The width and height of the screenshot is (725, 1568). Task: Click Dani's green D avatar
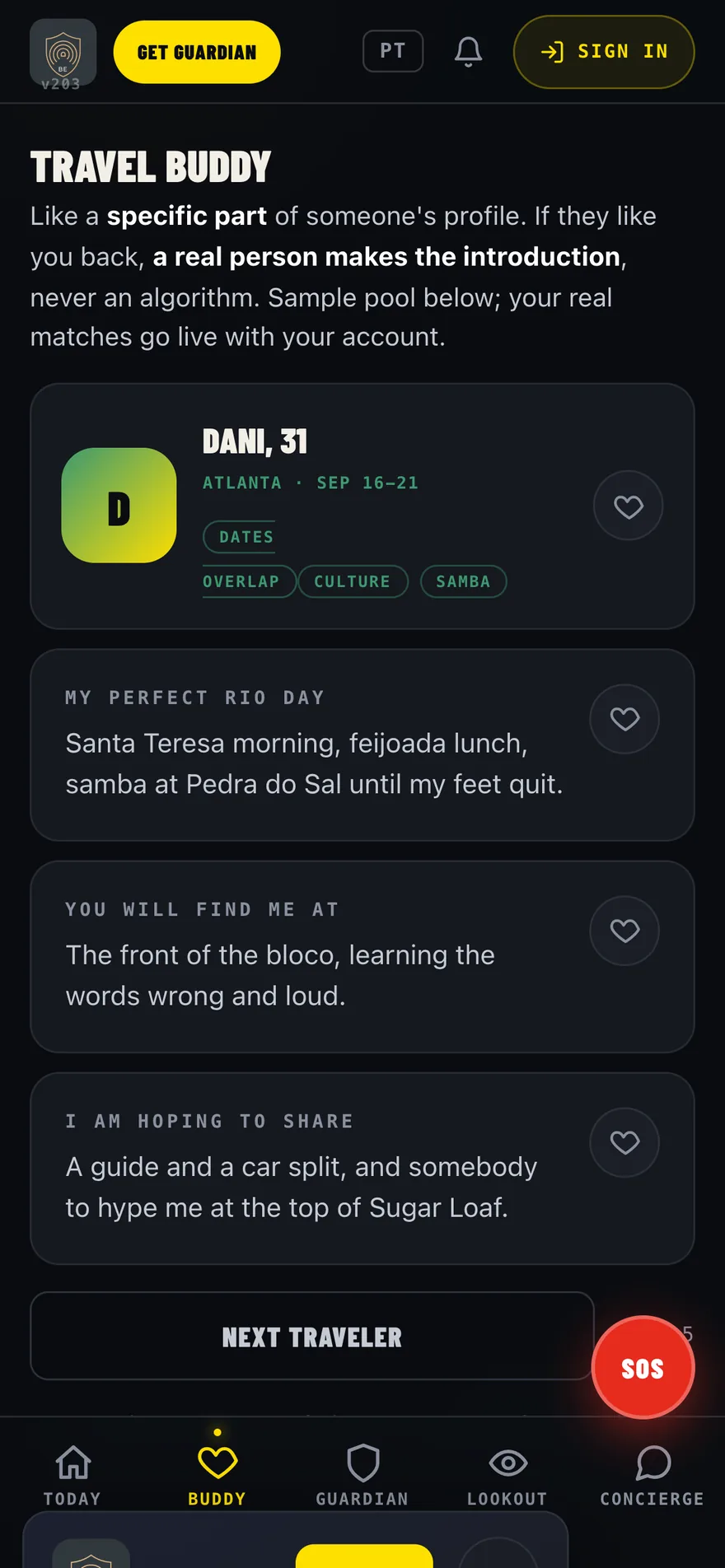click(x=119, y=506)
